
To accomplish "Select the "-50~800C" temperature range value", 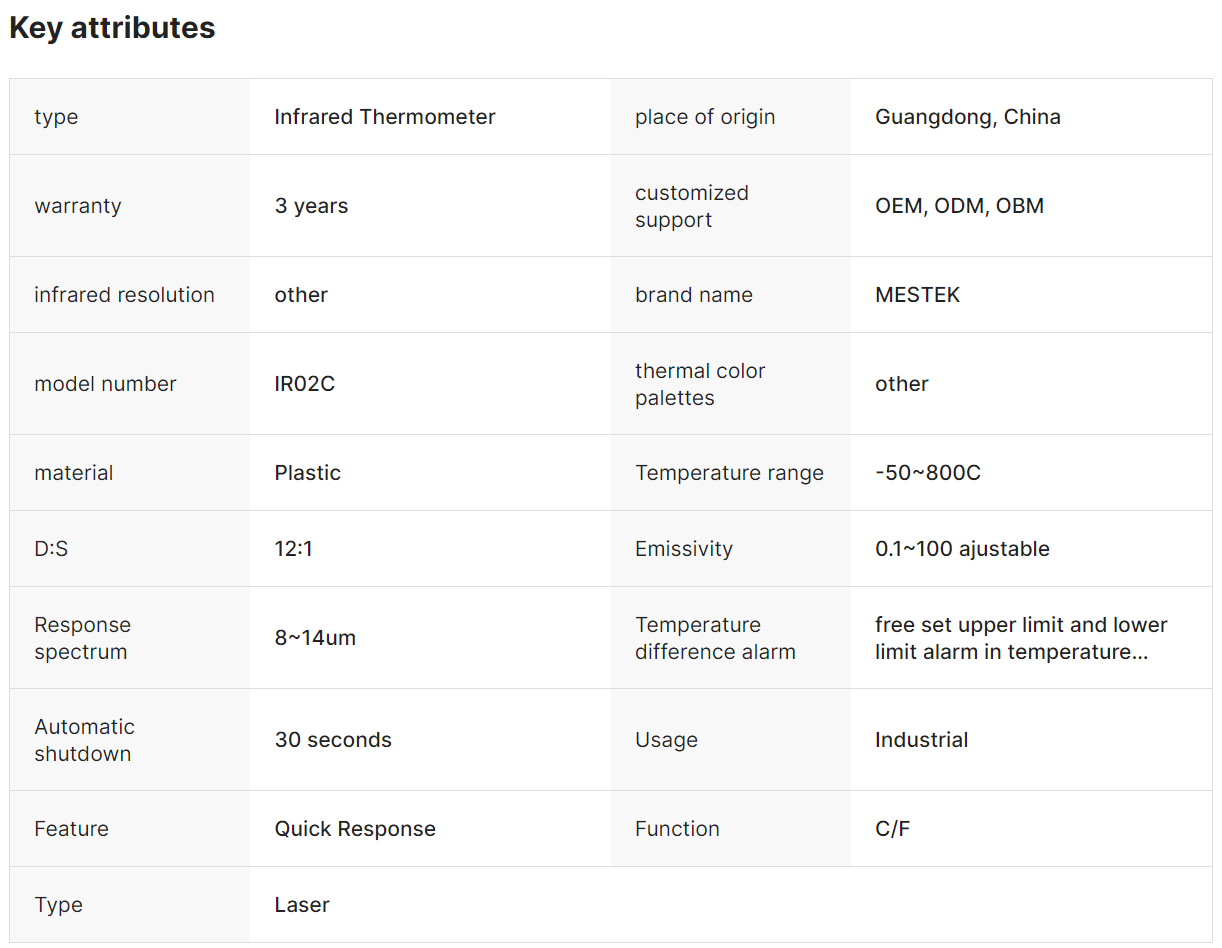I will coord(927,473).
